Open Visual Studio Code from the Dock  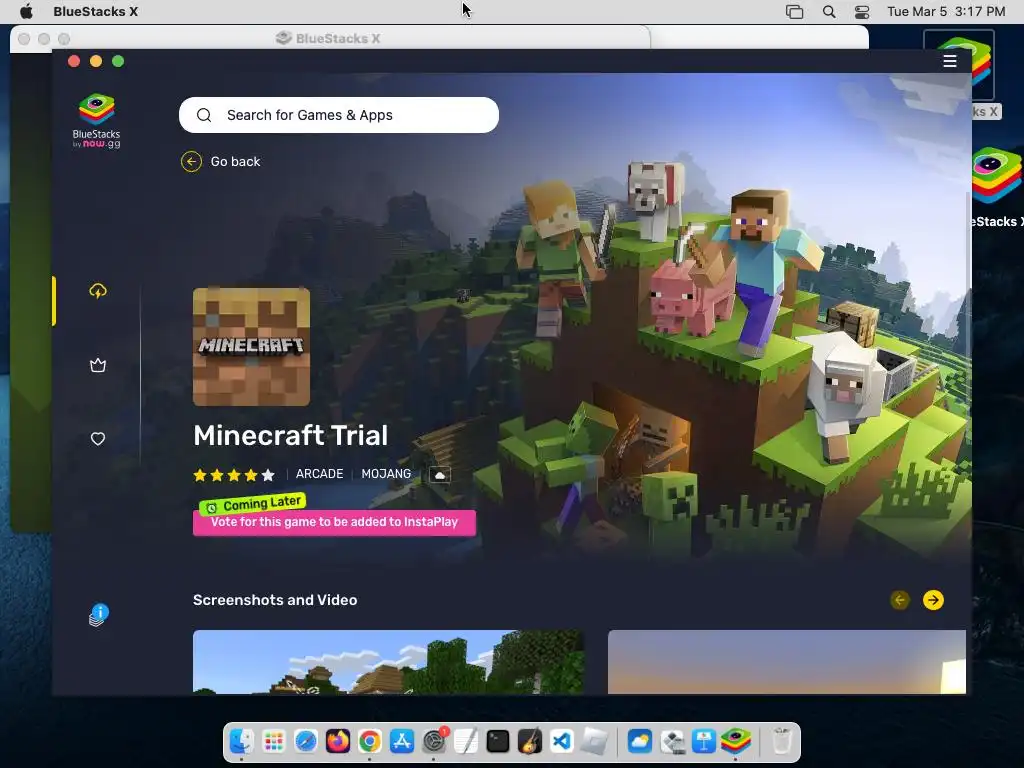[x=562, y=742]
